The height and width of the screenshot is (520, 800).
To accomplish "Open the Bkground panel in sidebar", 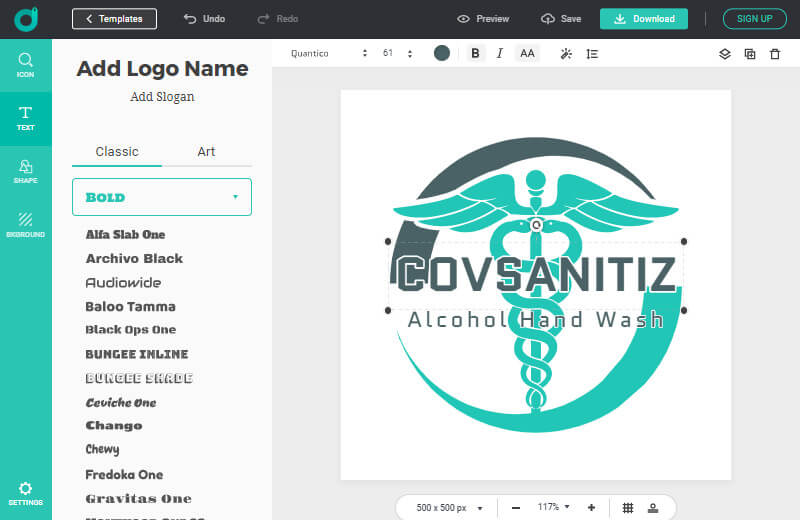I will [x=26, y=224].
